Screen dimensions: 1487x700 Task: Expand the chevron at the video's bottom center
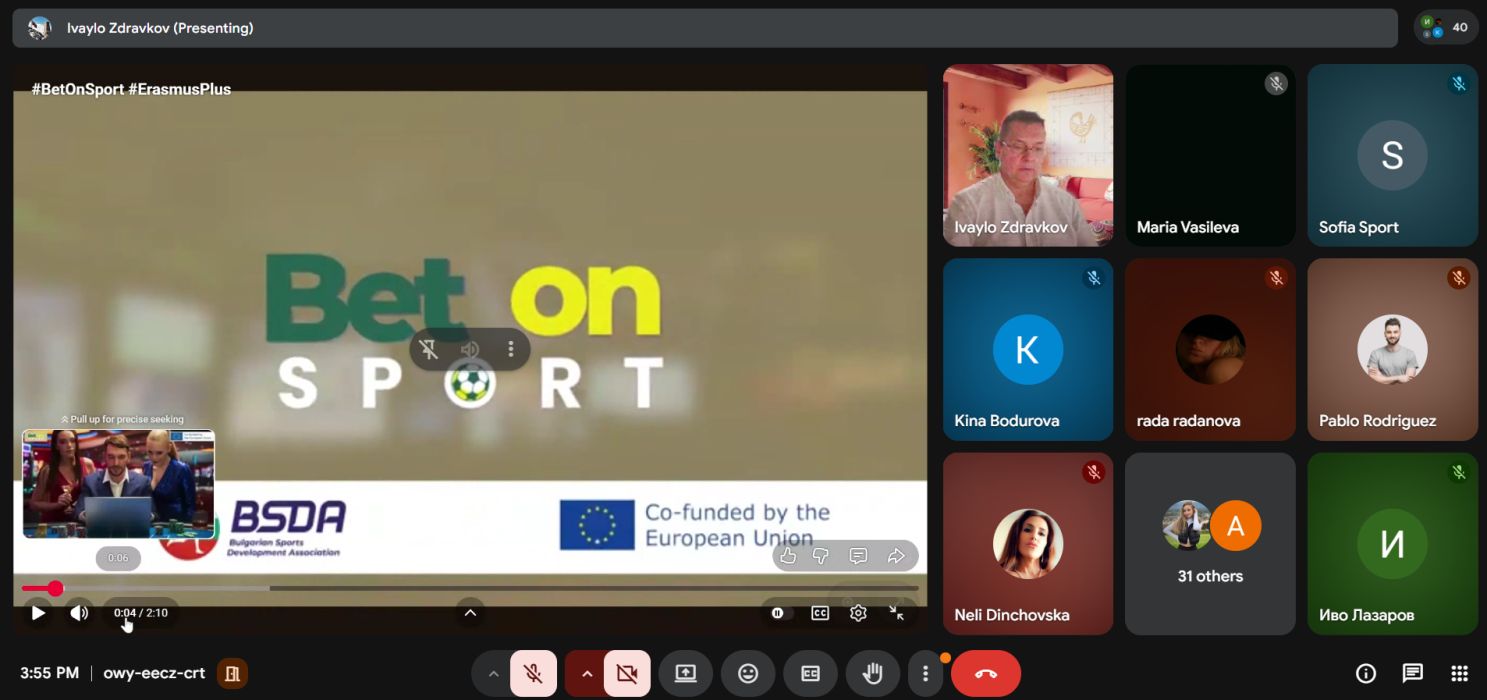(x=470, y=613)
